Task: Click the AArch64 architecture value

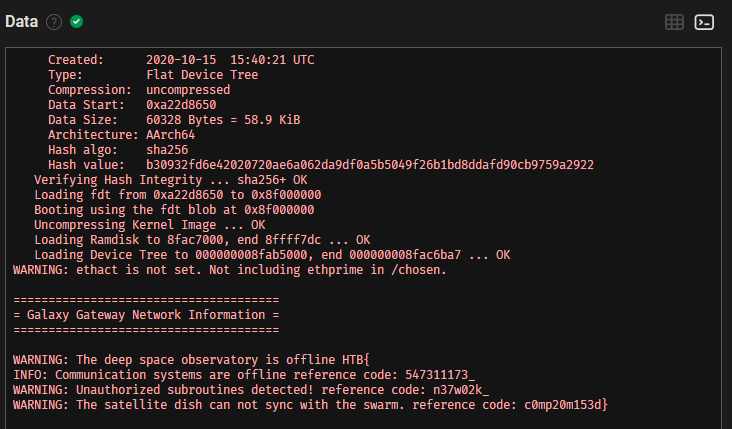Action: (x=171, y=134)
